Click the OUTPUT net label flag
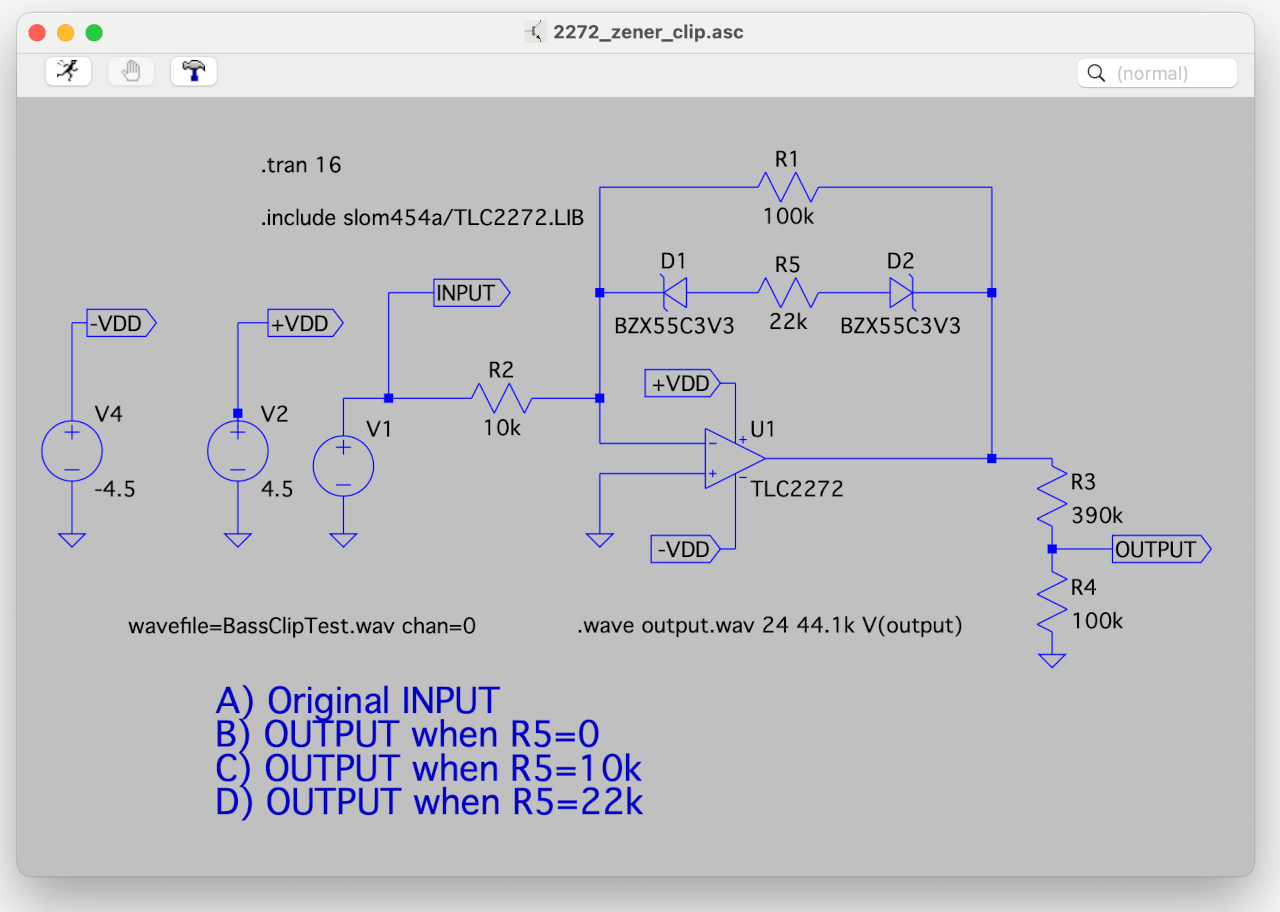The height and width of the screenshot is (912, 1280). (1161, 549)
